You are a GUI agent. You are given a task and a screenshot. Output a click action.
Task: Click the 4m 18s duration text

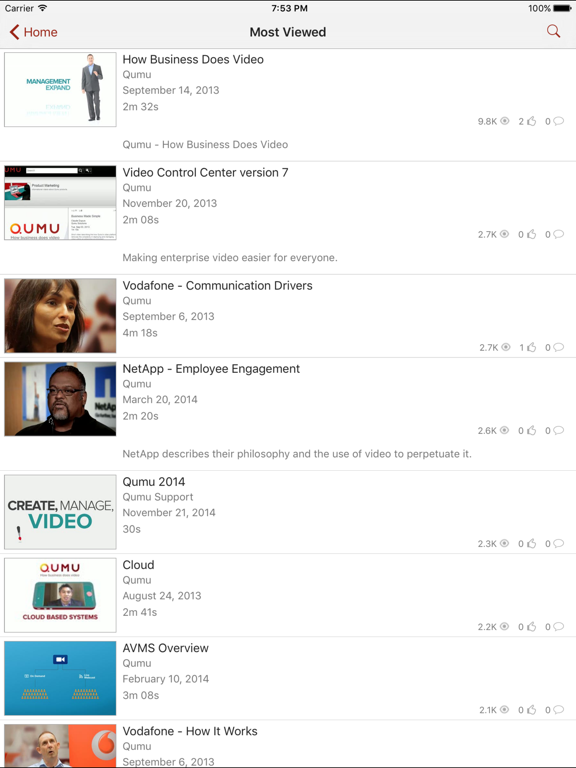(140, 333)
